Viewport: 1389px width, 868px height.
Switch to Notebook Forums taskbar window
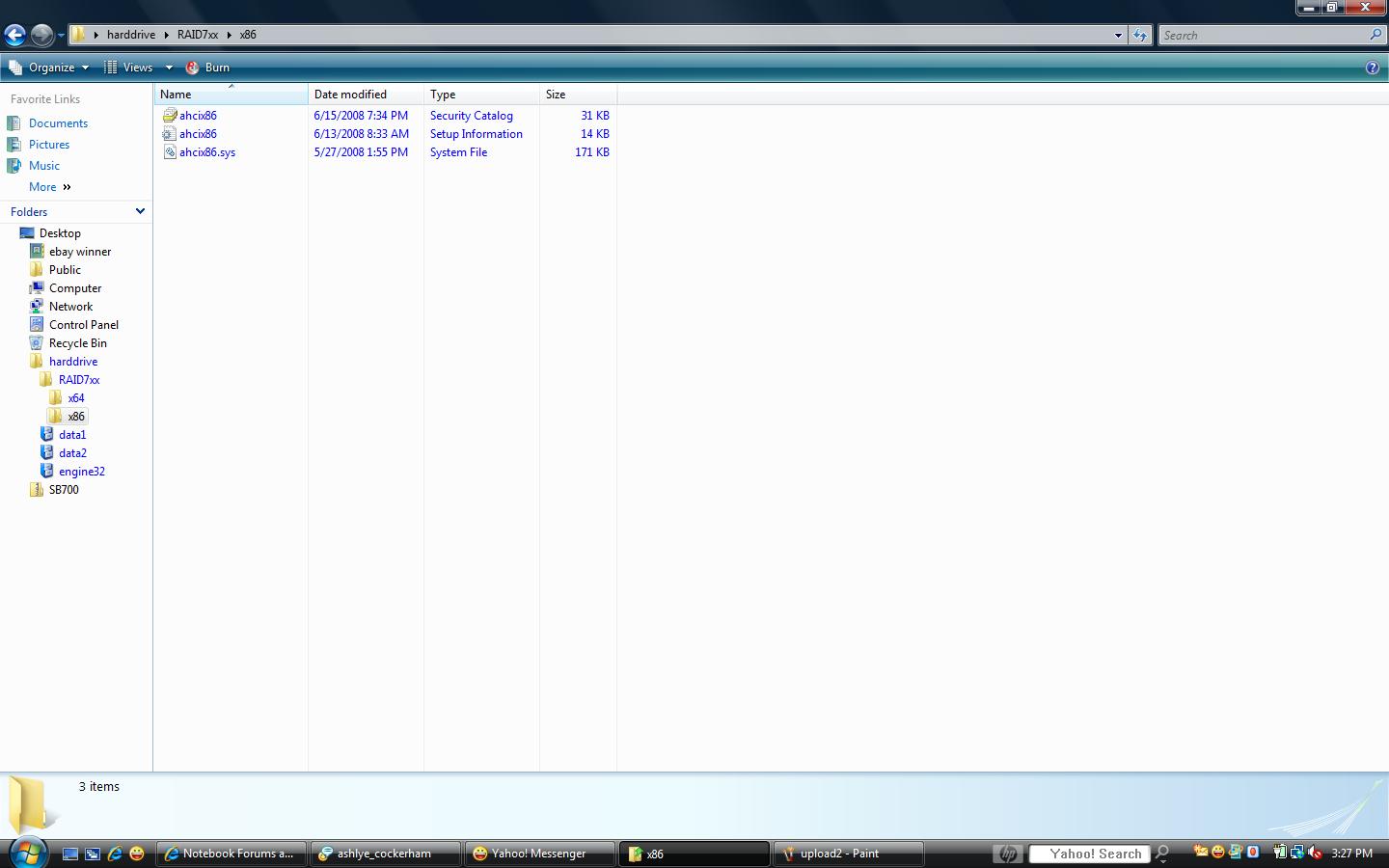coord(231,854)
